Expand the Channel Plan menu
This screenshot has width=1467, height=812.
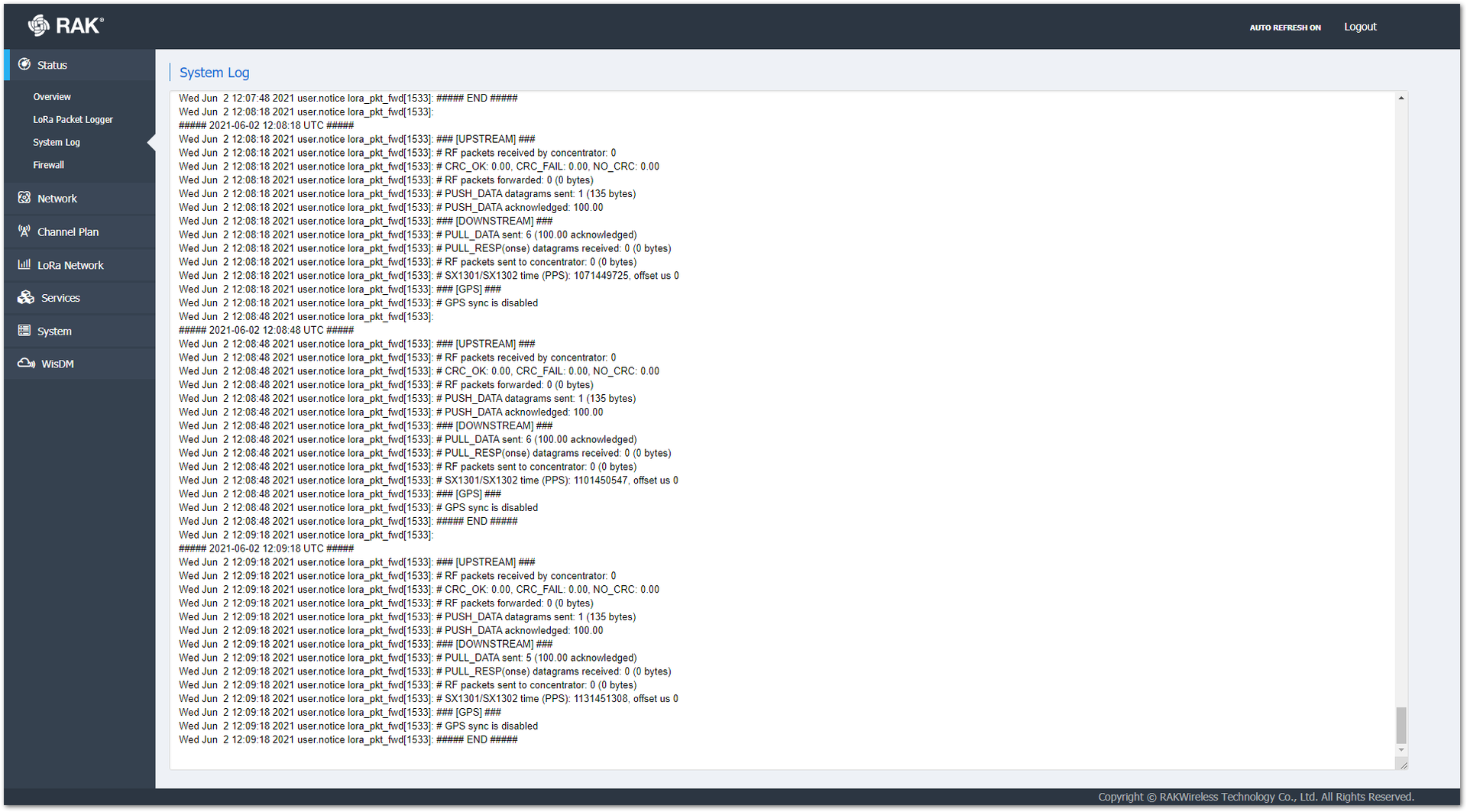[79, 231]
